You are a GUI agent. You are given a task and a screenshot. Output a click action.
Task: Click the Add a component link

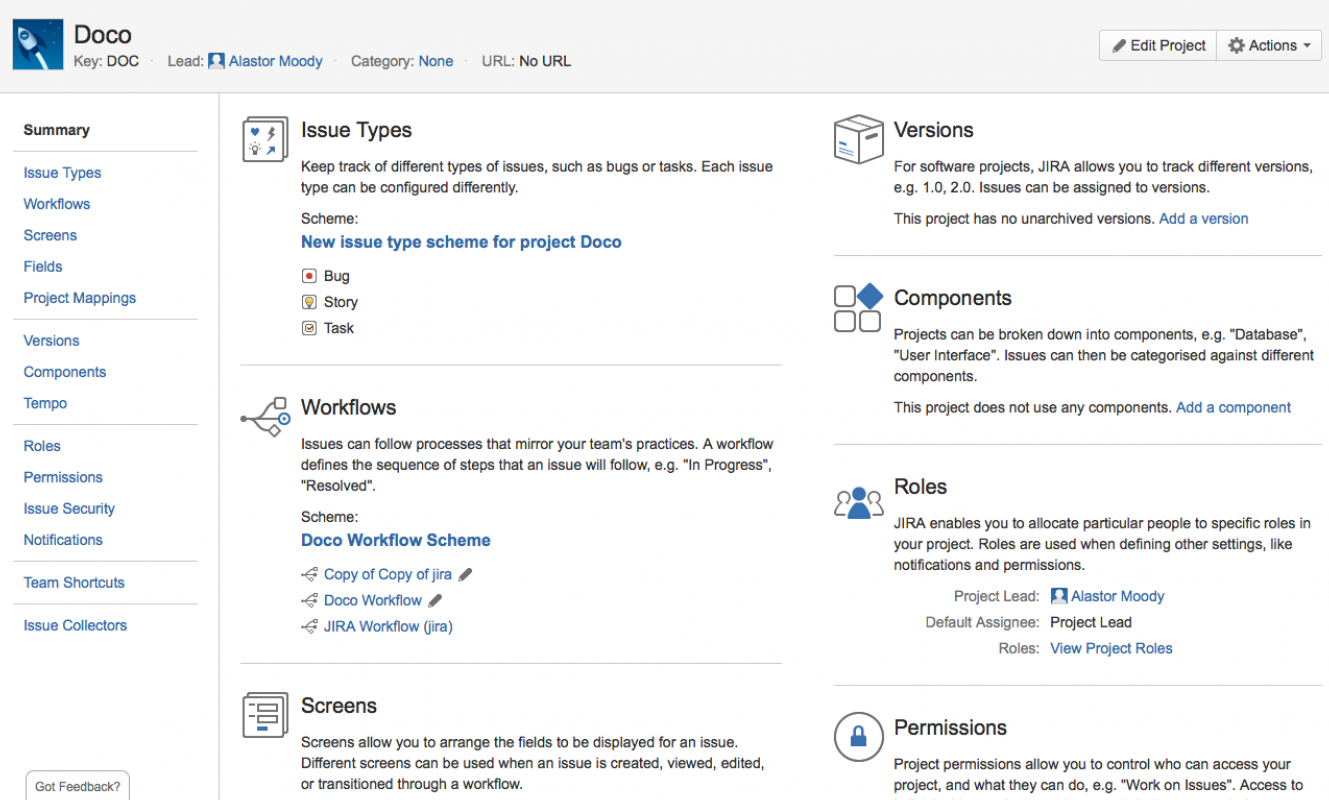pyautogui.click(x=1233, y=407)
